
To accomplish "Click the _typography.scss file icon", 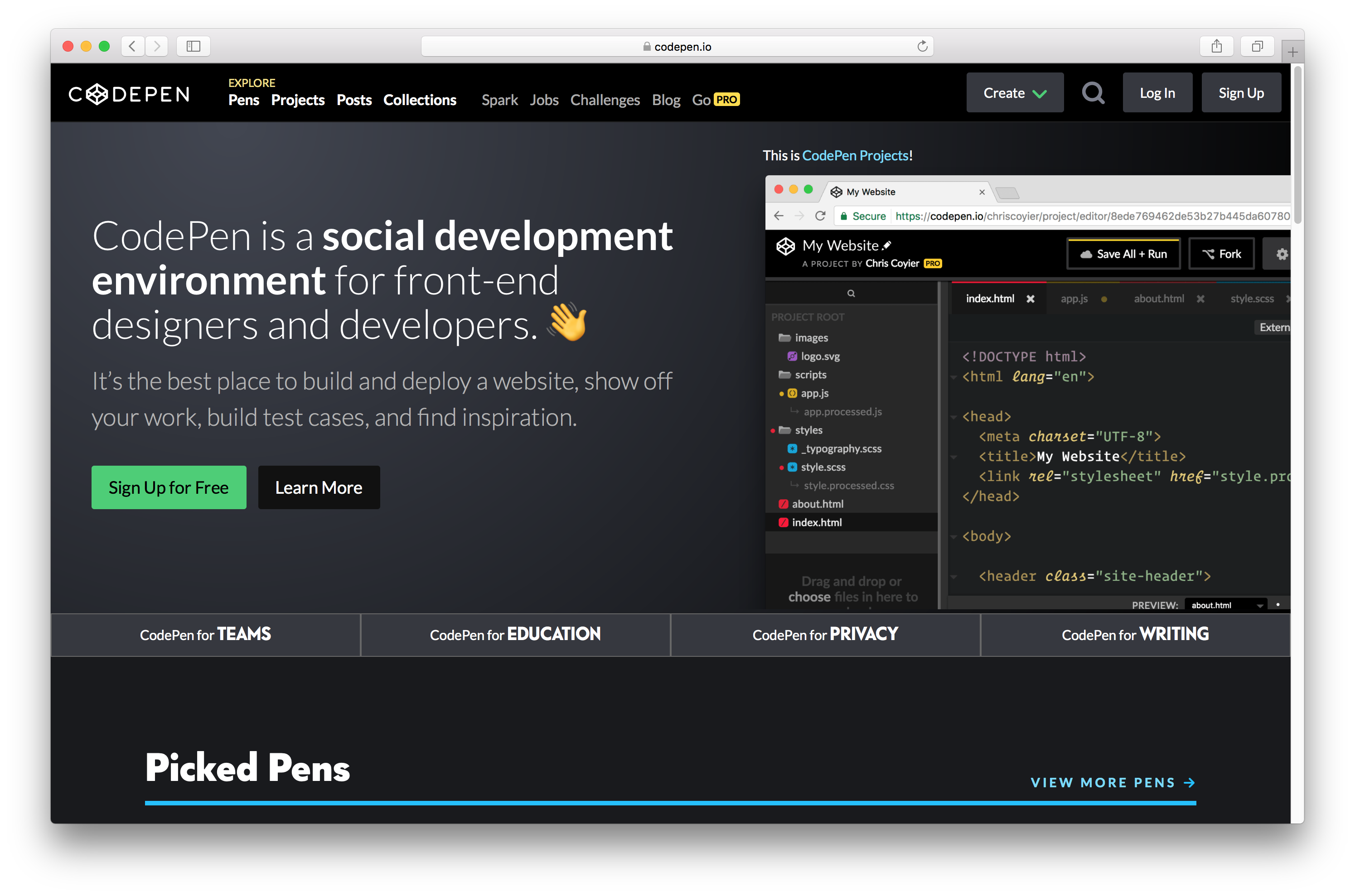I will tap(792, 448).
